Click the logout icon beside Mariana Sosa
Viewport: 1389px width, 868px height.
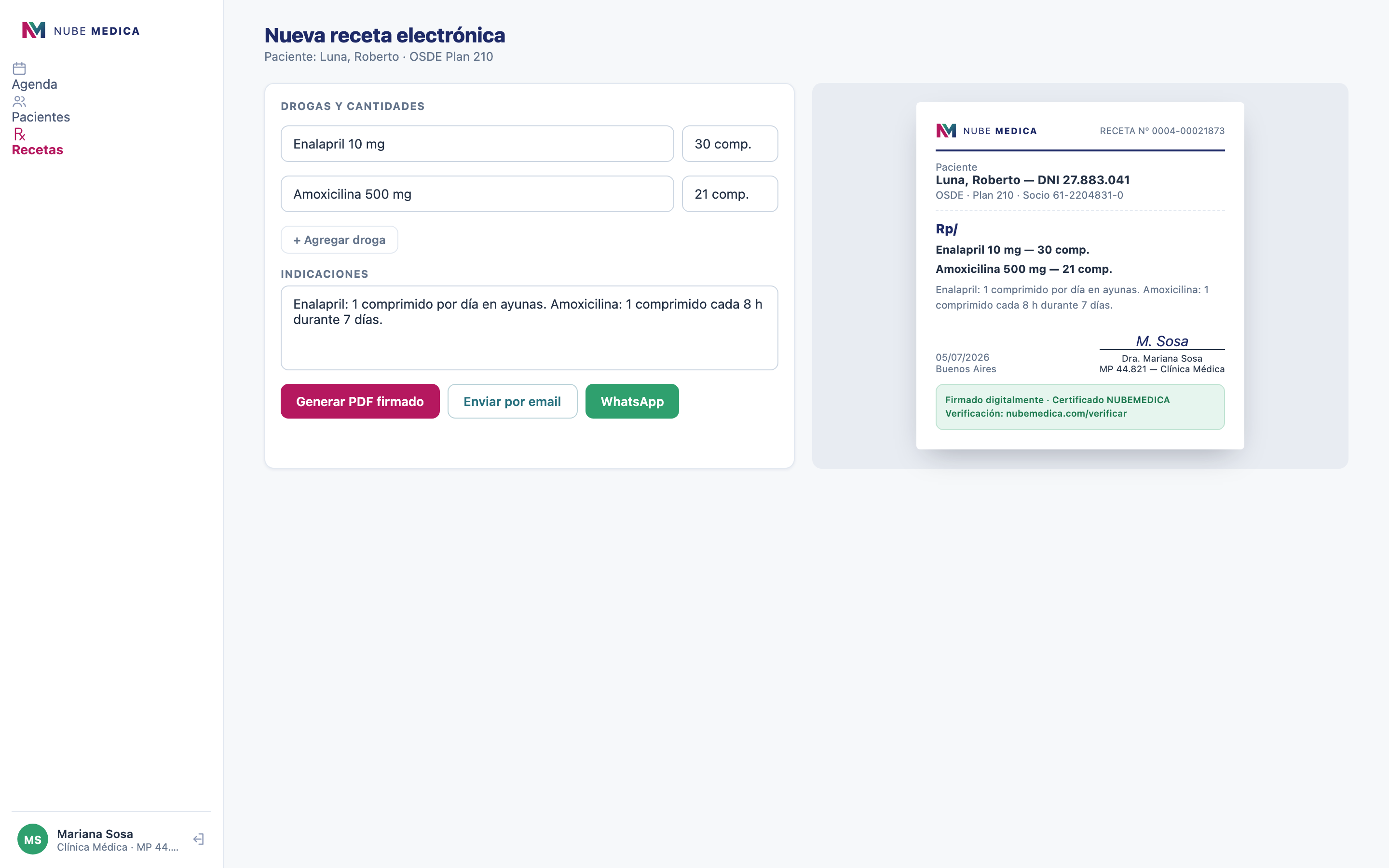pyautogui.click(x=199, y=839)
